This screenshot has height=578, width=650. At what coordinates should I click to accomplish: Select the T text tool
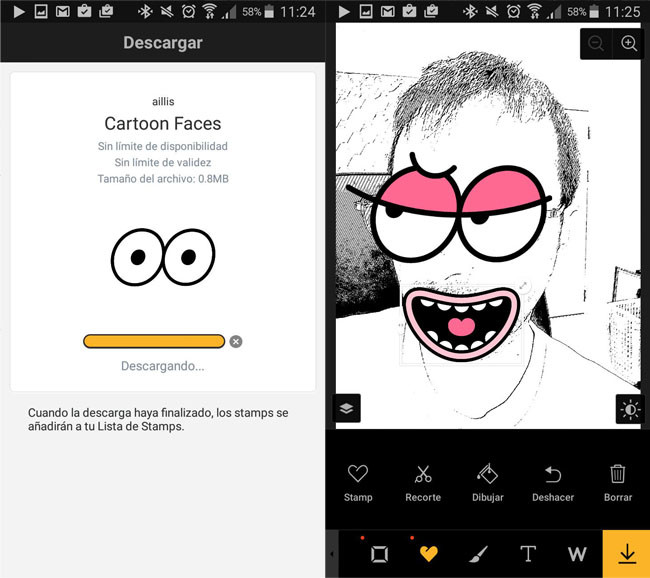point(528,554)
